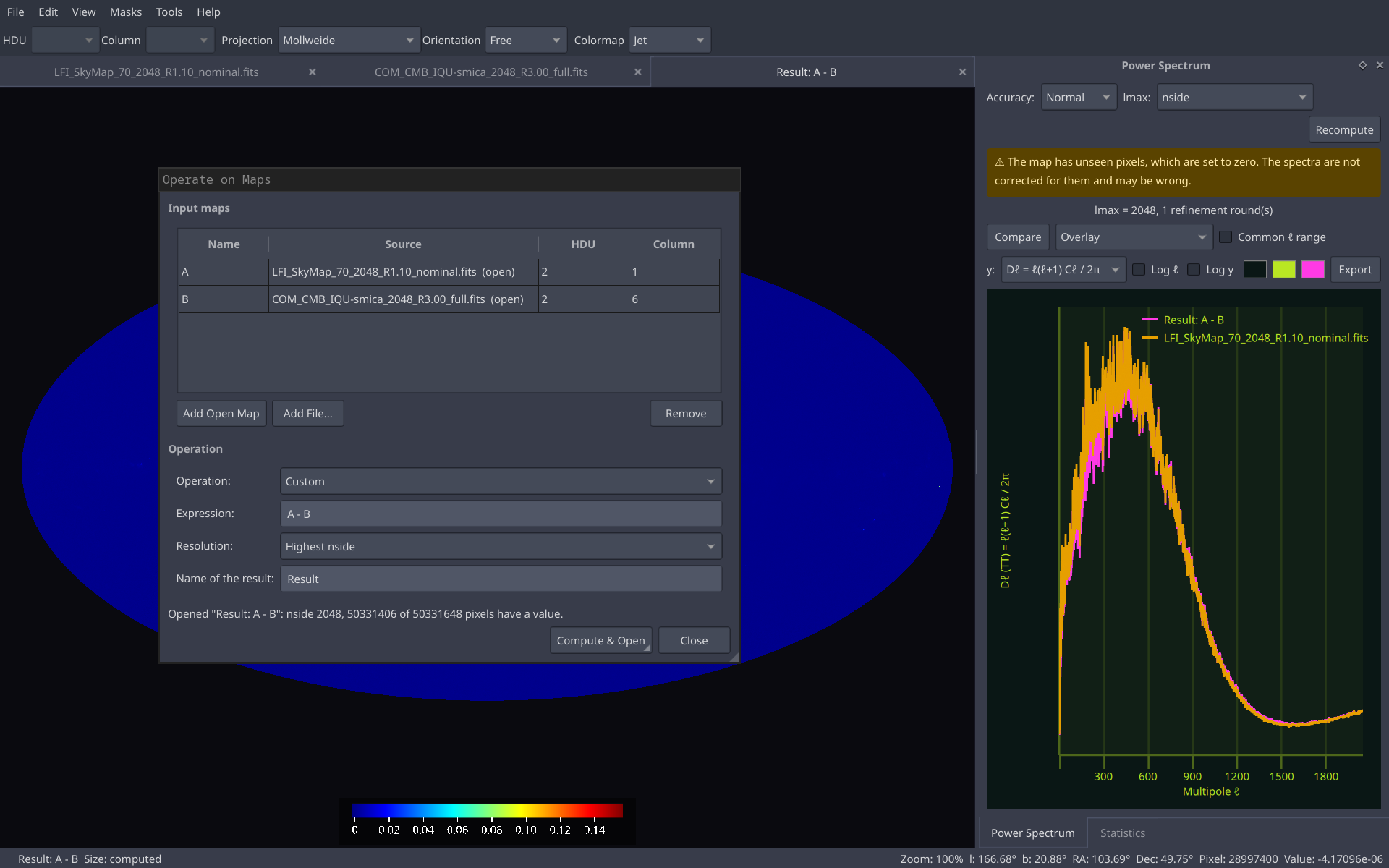Open the Tools menu

click(x=169, y=12)
